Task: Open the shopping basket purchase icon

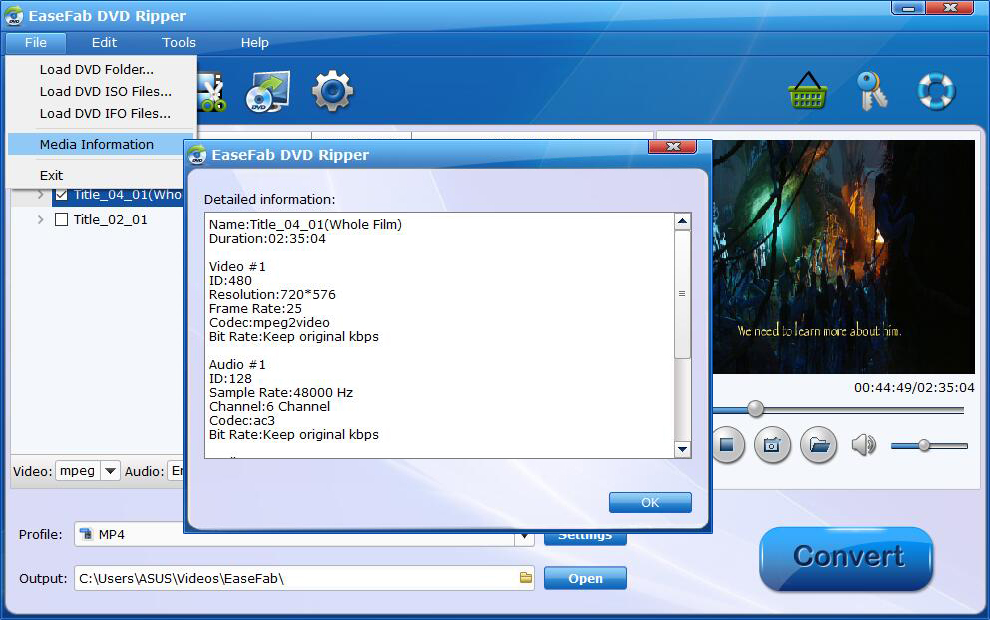Action: (x=808, y=92)
